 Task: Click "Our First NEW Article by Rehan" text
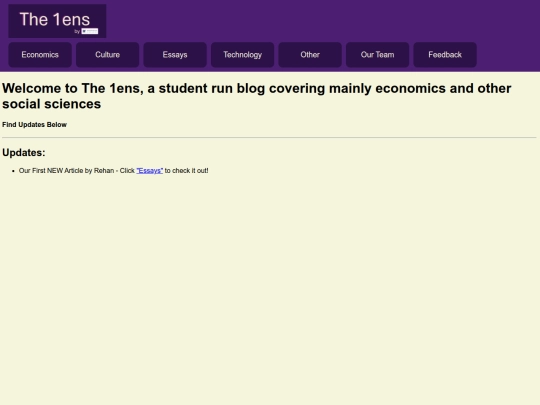coord(66,171)
